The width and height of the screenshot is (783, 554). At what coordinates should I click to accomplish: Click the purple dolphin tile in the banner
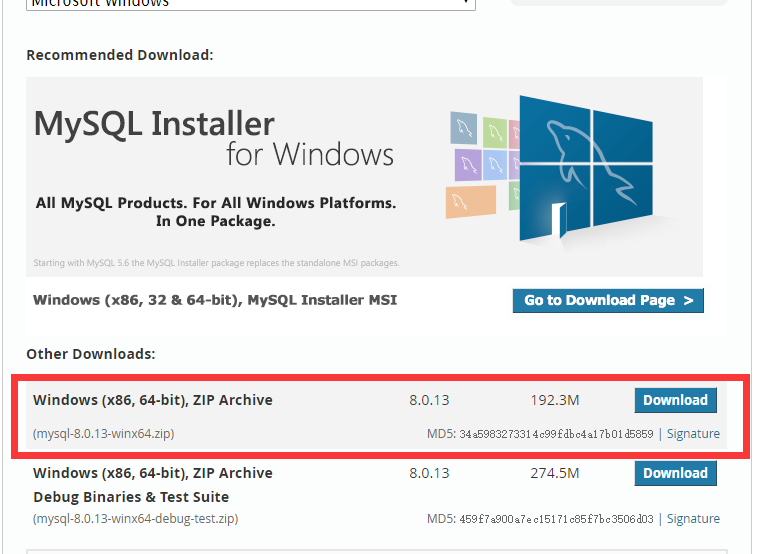click(x=468, y=165)
